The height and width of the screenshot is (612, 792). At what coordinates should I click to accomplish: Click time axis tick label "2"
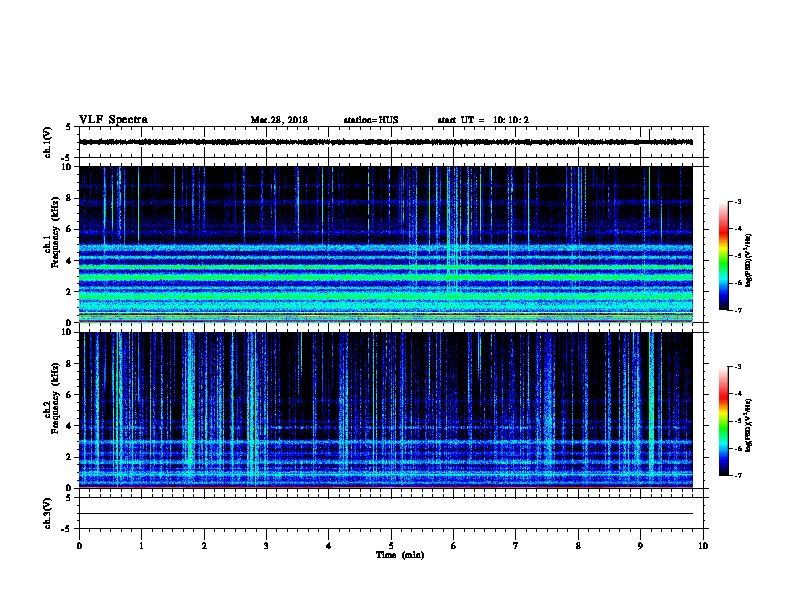point(204,545)
